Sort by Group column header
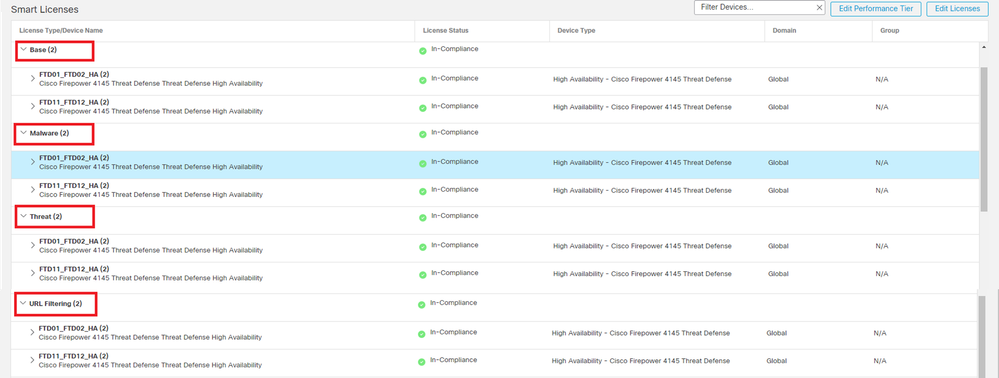The image size is (999, 378). tap(889, 31)
